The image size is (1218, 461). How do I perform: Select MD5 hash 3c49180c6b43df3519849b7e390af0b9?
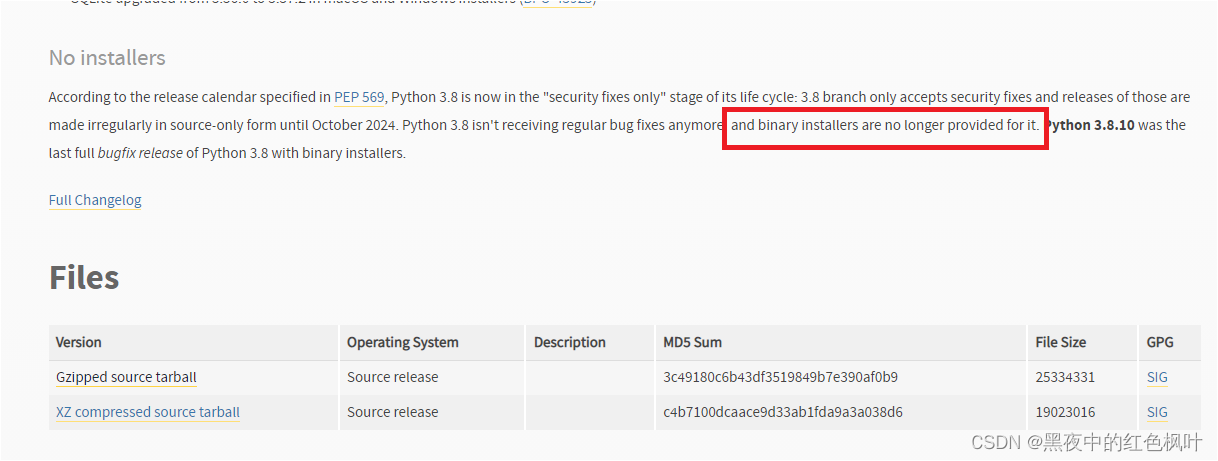[x=780, y=377]
